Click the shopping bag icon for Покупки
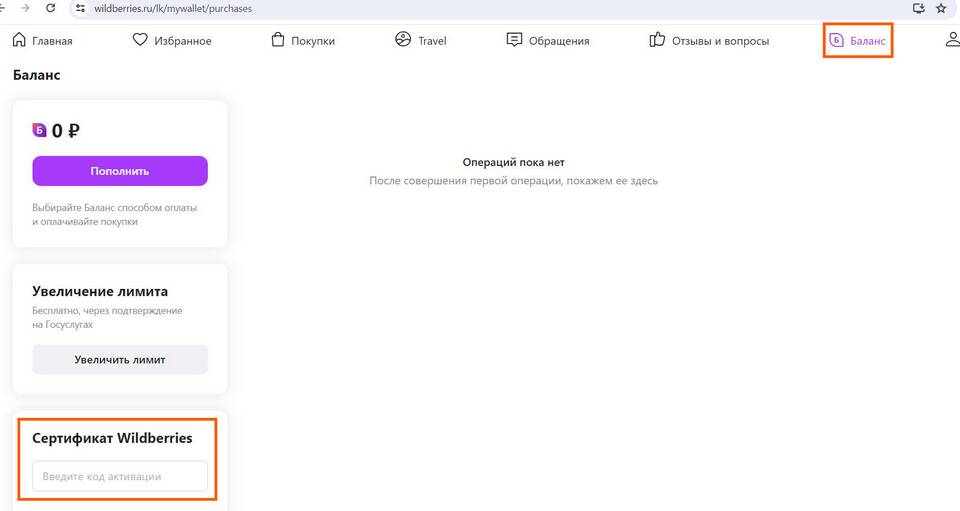960x511 pixels. (x=278, y=40)
